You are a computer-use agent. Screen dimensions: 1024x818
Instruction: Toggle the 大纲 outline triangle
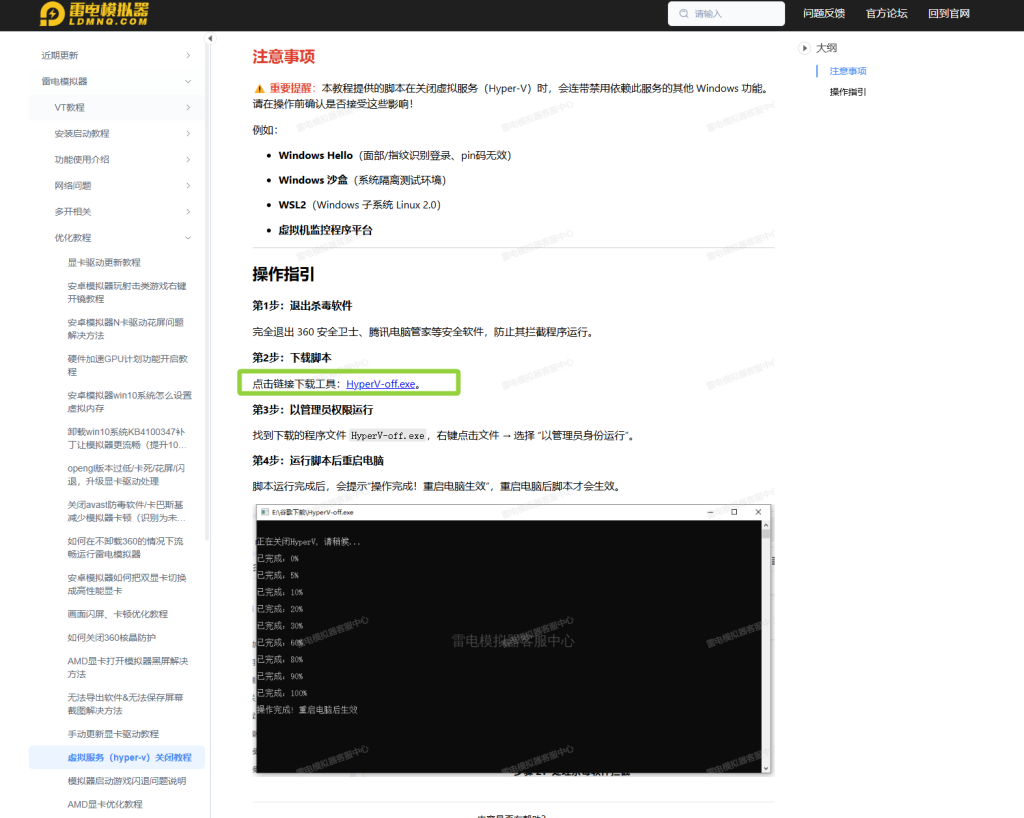(805, 48)
